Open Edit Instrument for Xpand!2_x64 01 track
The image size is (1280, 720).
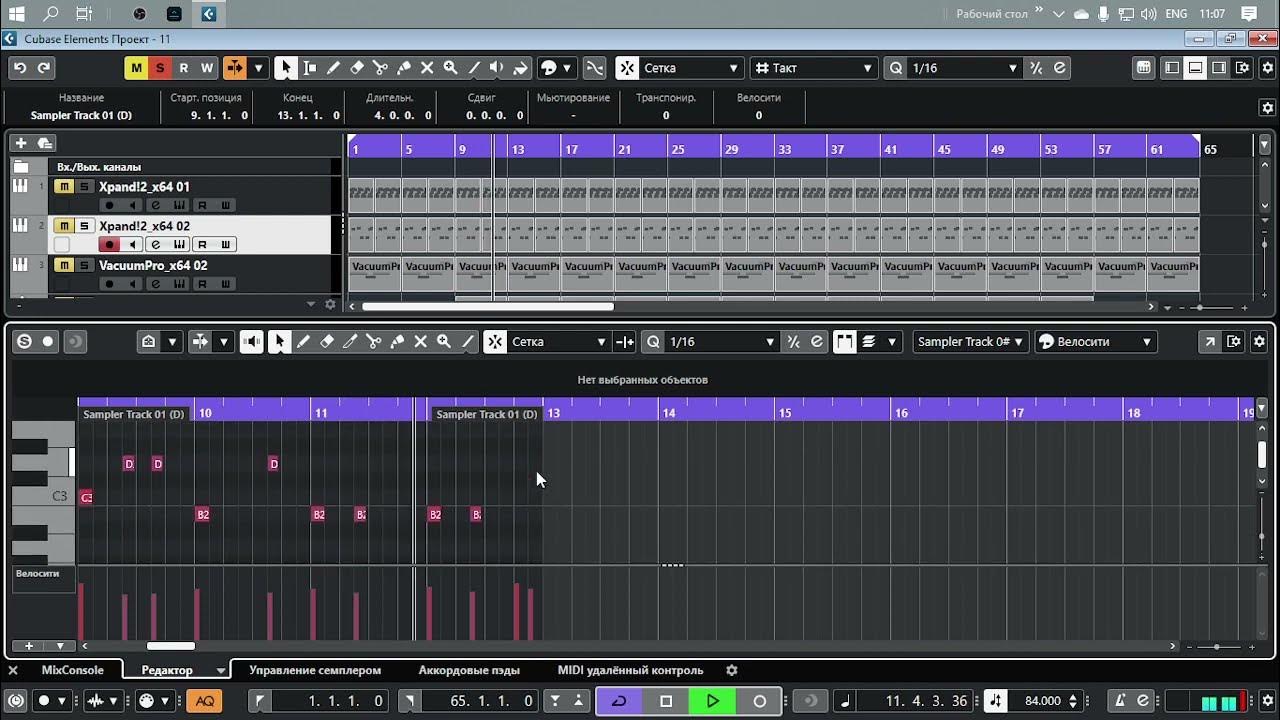click(181, 205)
